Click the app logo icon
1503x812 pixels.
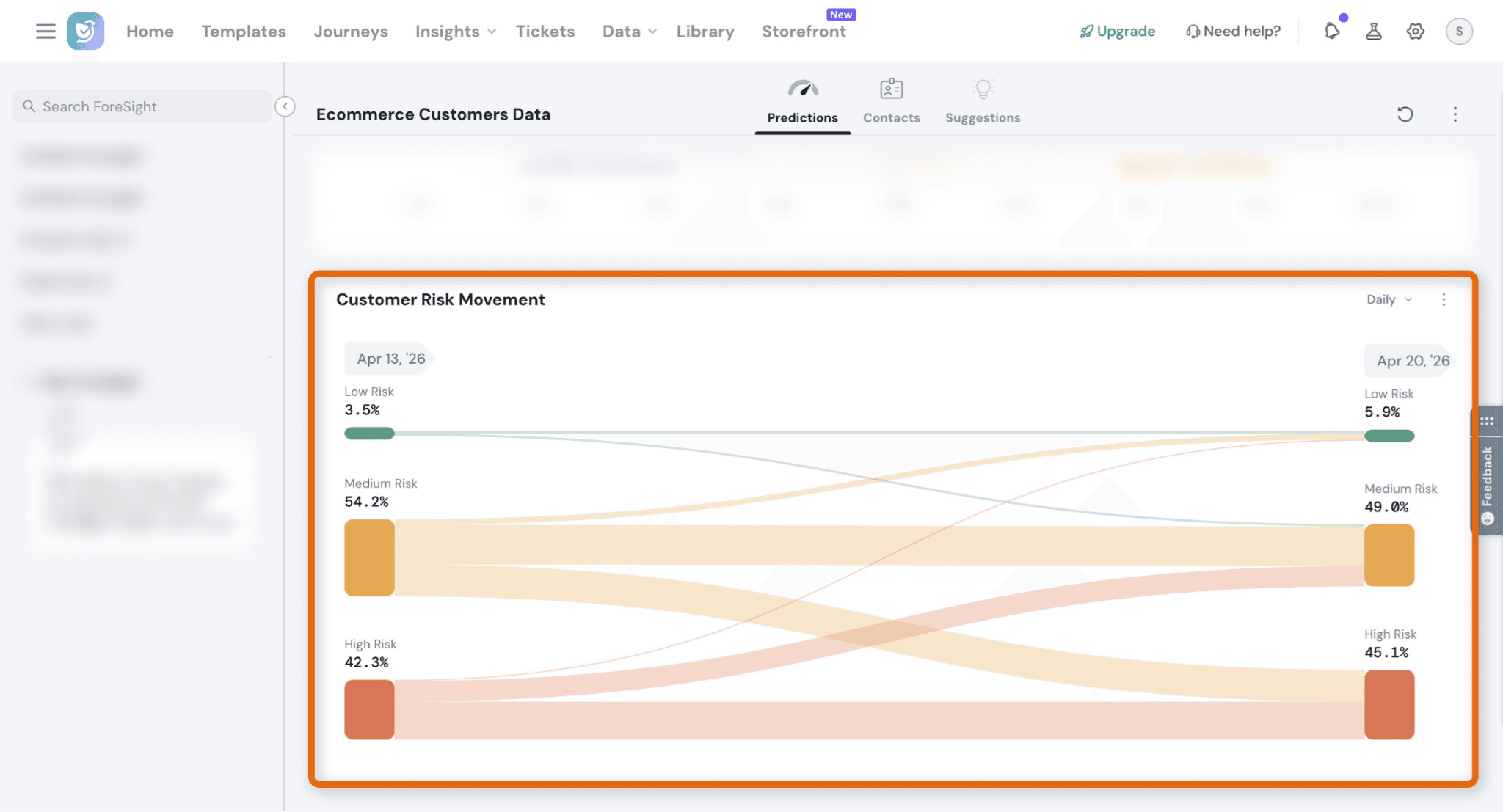click(x=85, y=31)
